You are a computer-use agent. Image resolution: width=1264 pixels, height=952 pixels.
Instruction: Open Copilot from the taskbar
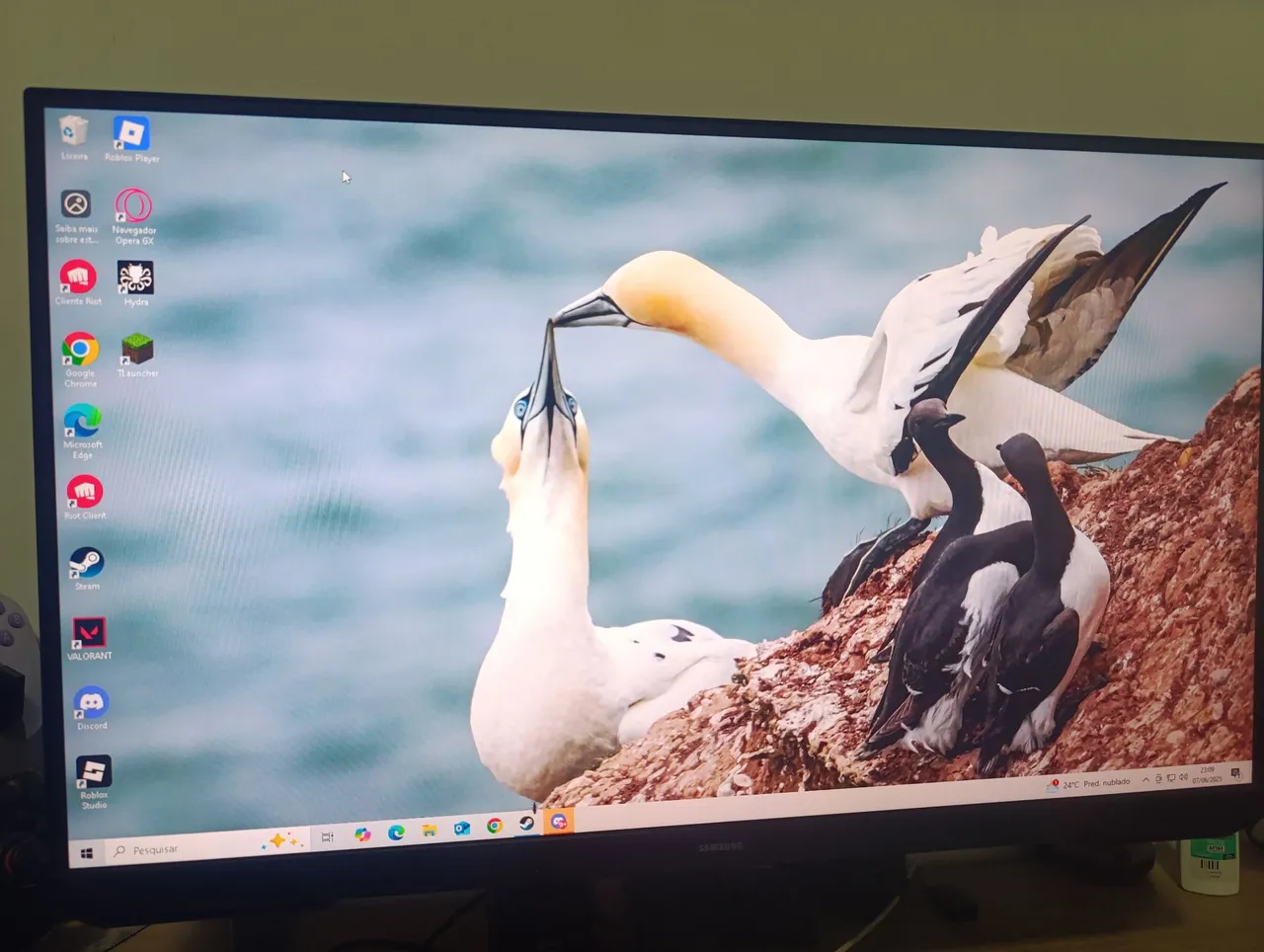click(364, 833)
